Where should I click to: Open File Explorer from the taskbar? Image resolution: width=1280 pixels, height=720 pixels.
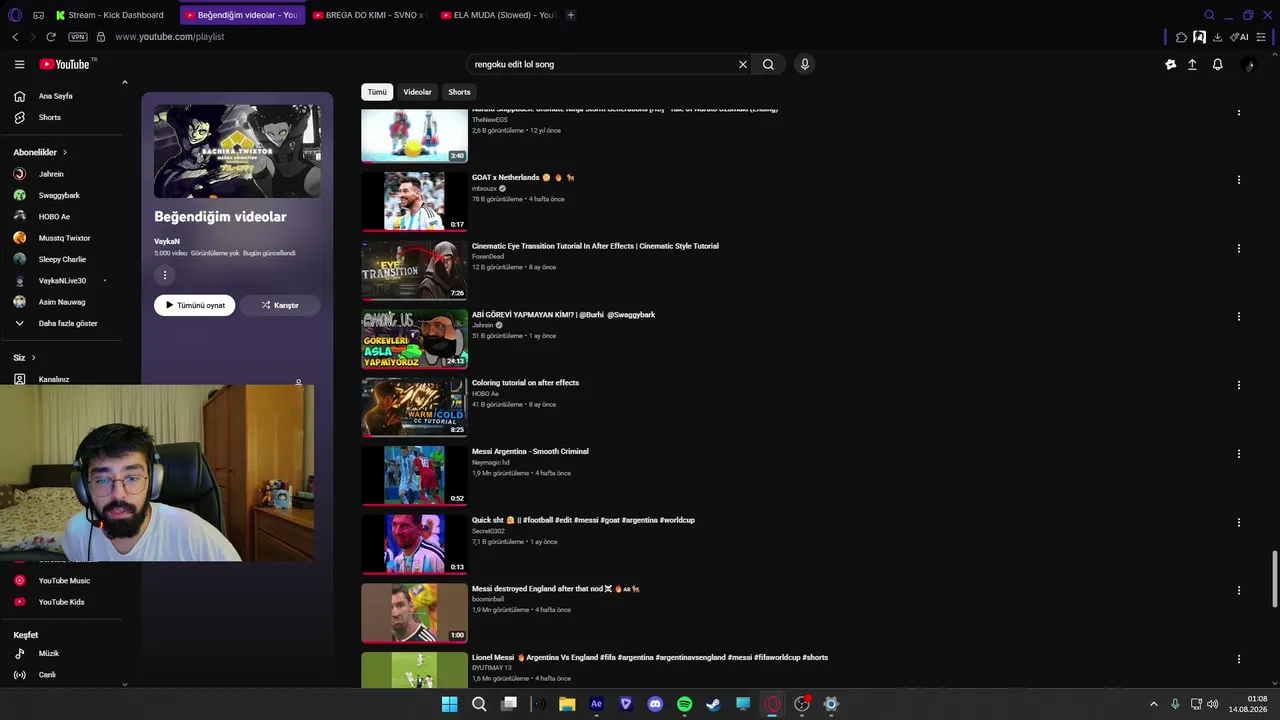[x=567, y=704]
